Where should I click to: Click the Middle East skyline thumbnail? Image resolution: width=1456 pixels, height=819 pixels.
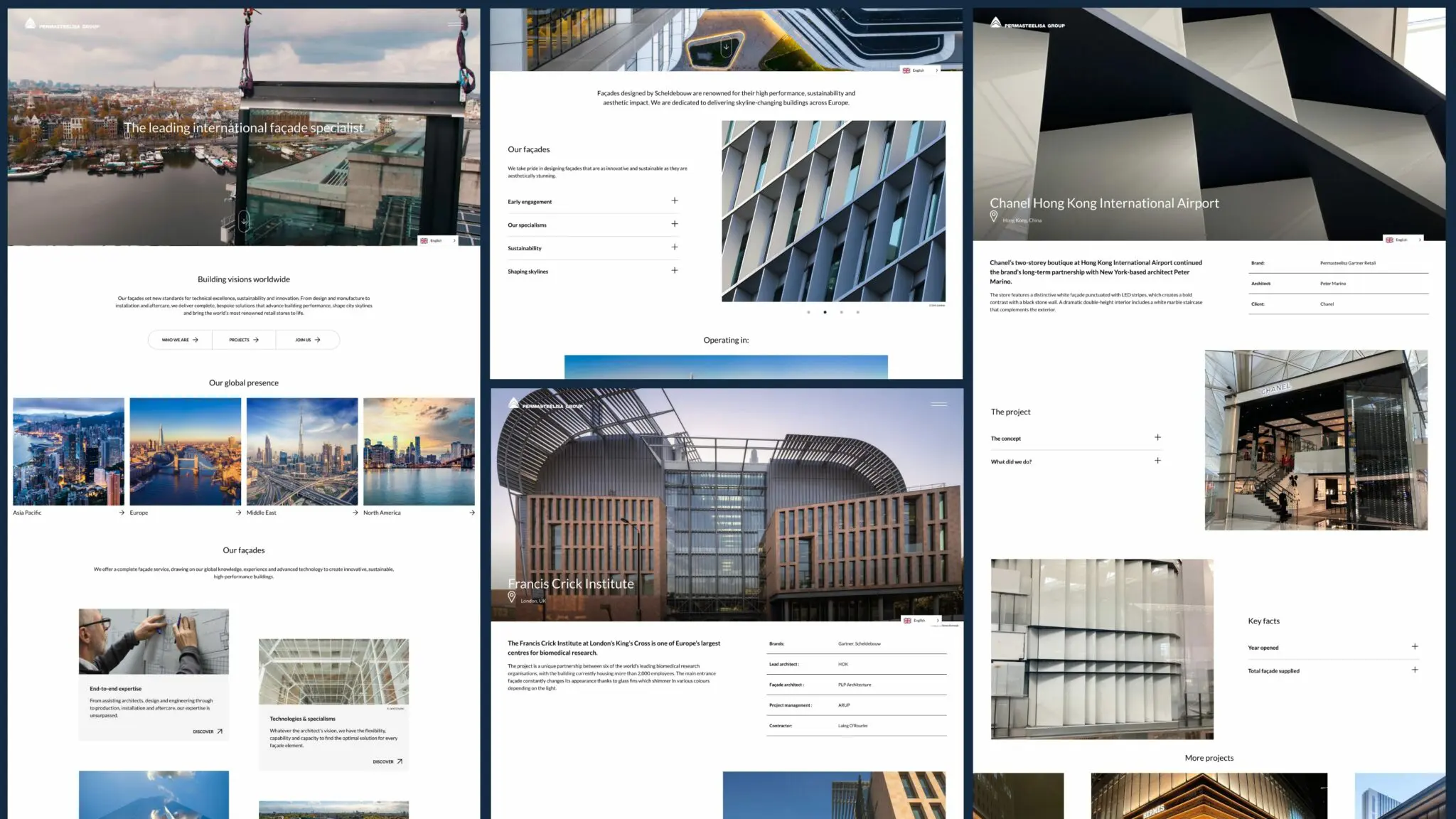pos(303,452)
